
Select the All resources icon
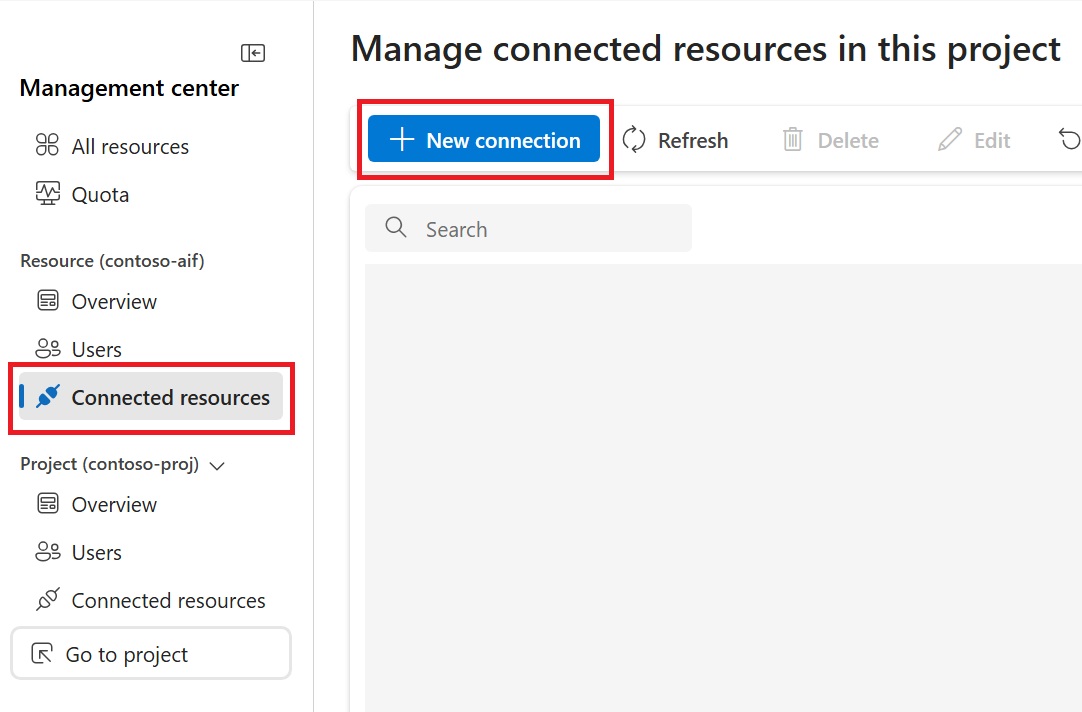[47, 146]
